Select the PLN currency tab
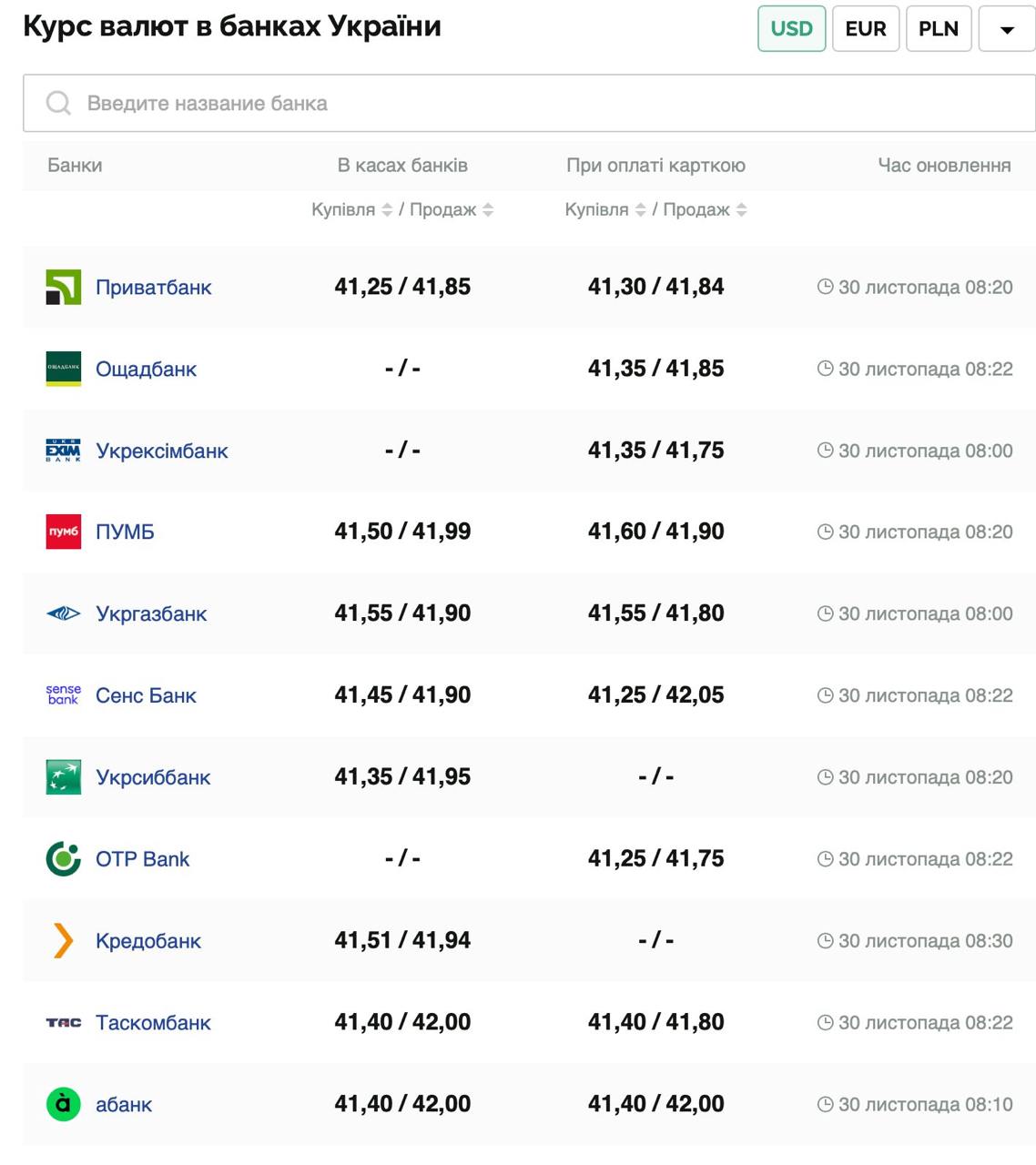 pyautogui.click(x=938, y=28)
